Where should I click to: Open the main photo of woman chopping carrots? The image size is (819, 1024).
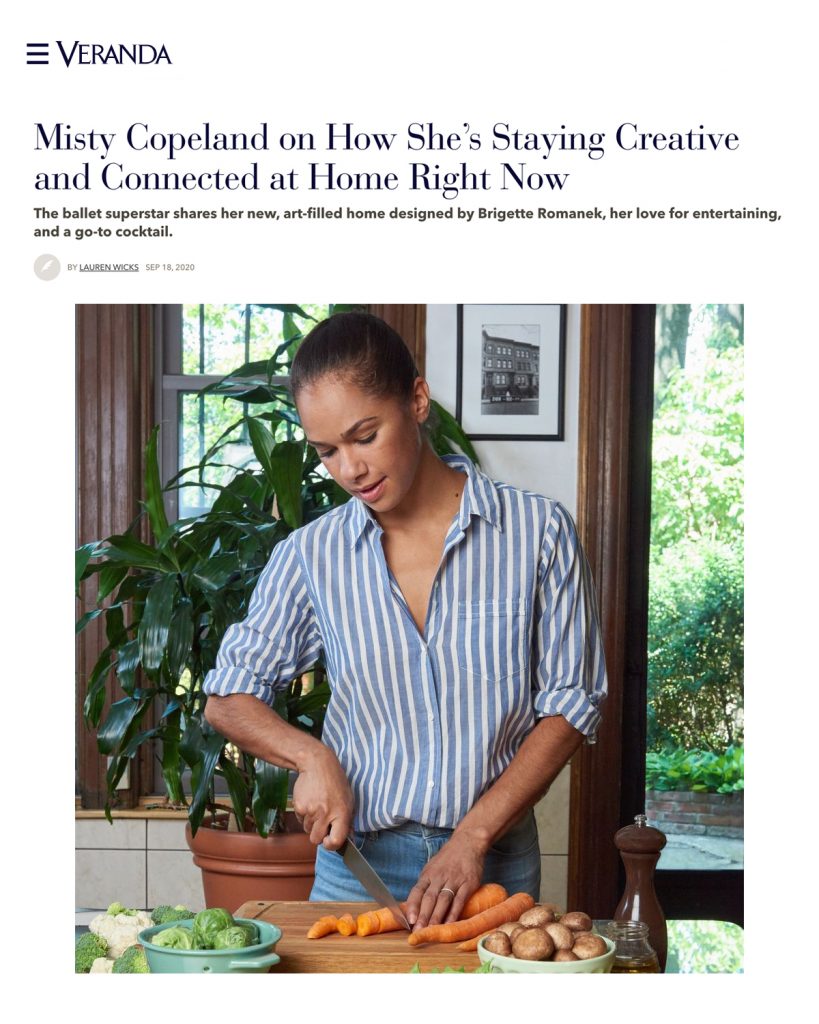410,639
